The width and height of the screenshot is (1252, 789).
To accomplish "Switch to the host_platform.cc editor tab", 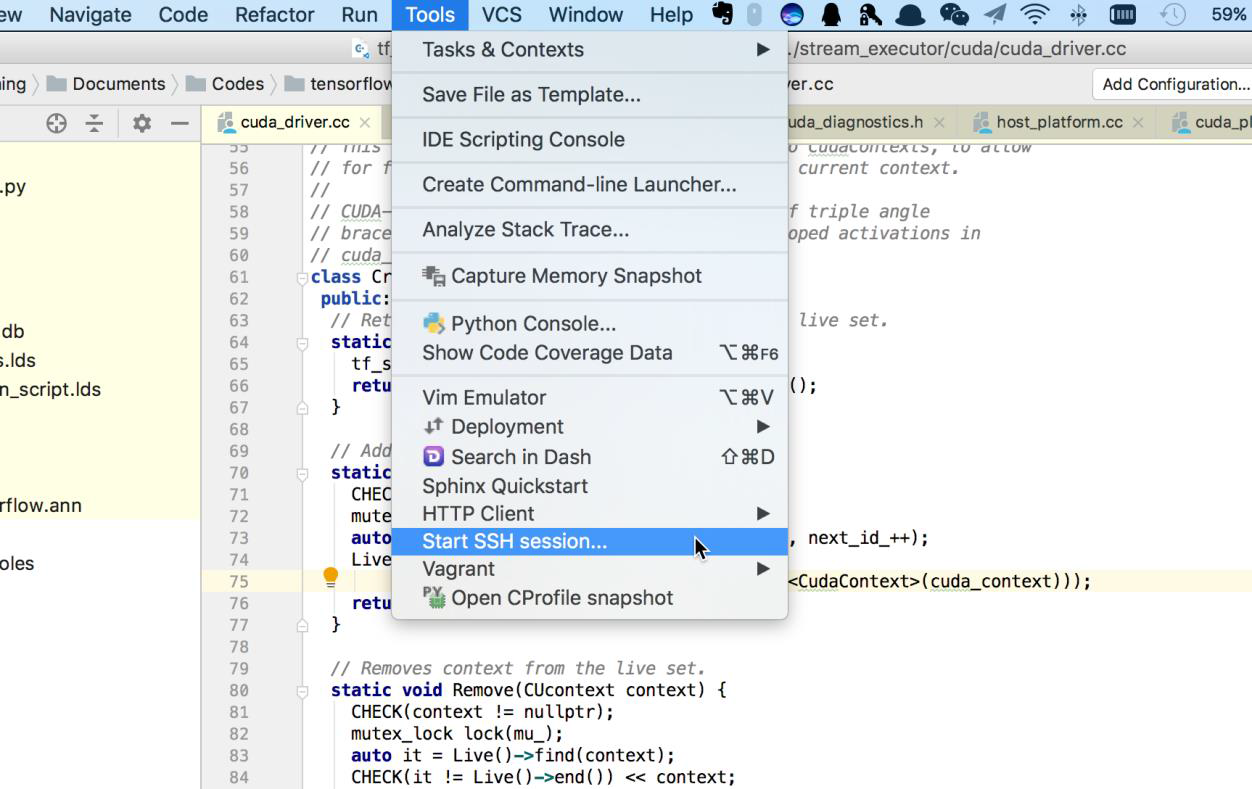I will (x=1058, y=122).
